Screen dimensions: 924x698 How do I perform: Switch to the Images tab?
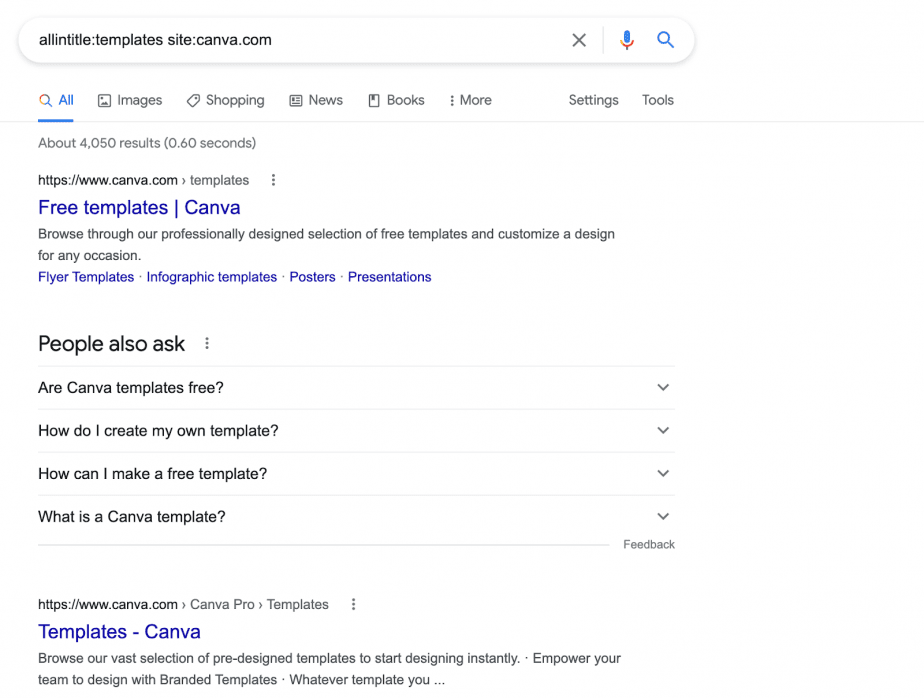tap(130, 100)
